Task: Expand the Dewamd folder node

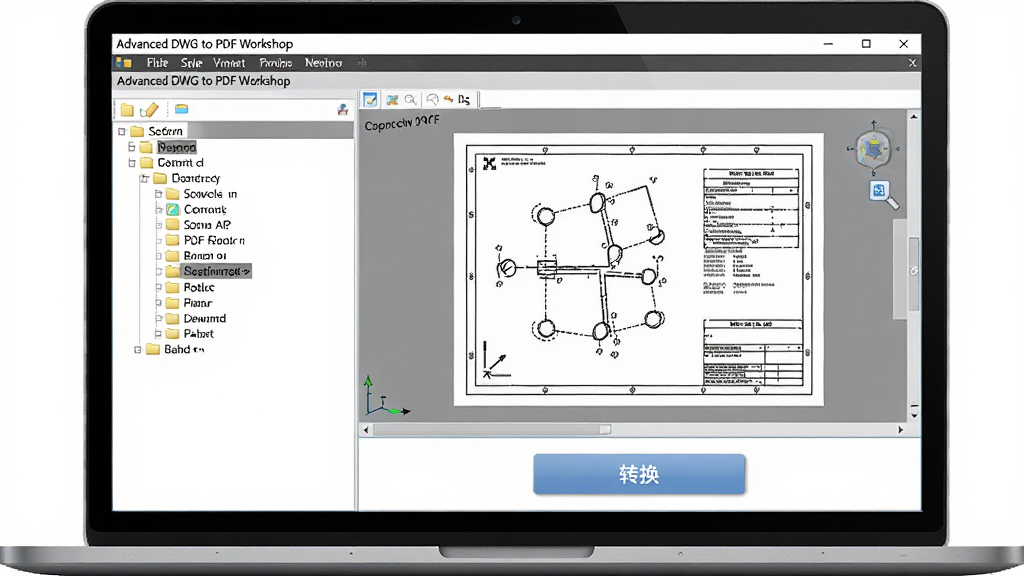Action: pyautogui.click(x=158, y=318)
